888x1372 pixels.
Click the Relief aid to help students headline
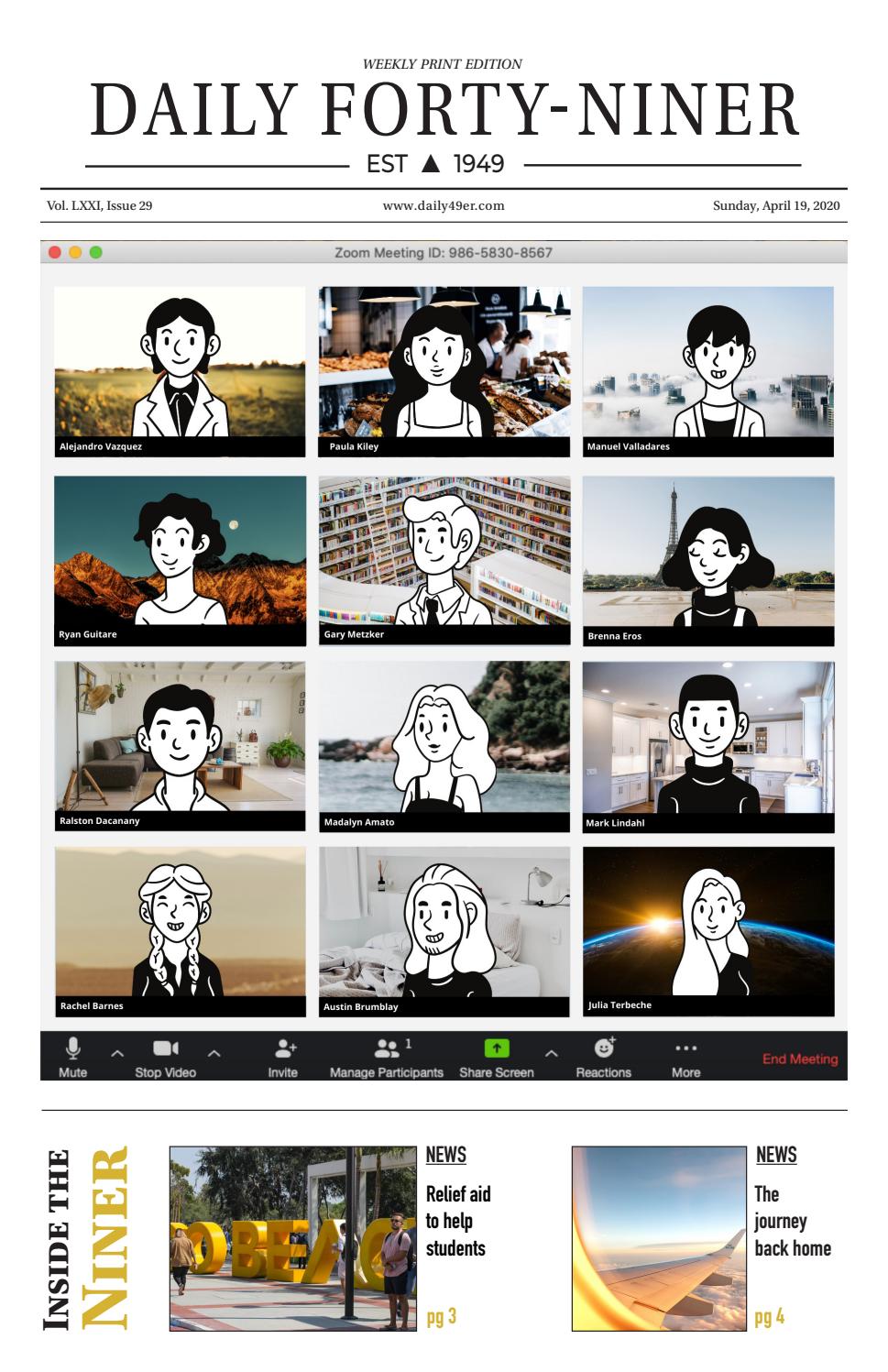tap(458, 1221)
